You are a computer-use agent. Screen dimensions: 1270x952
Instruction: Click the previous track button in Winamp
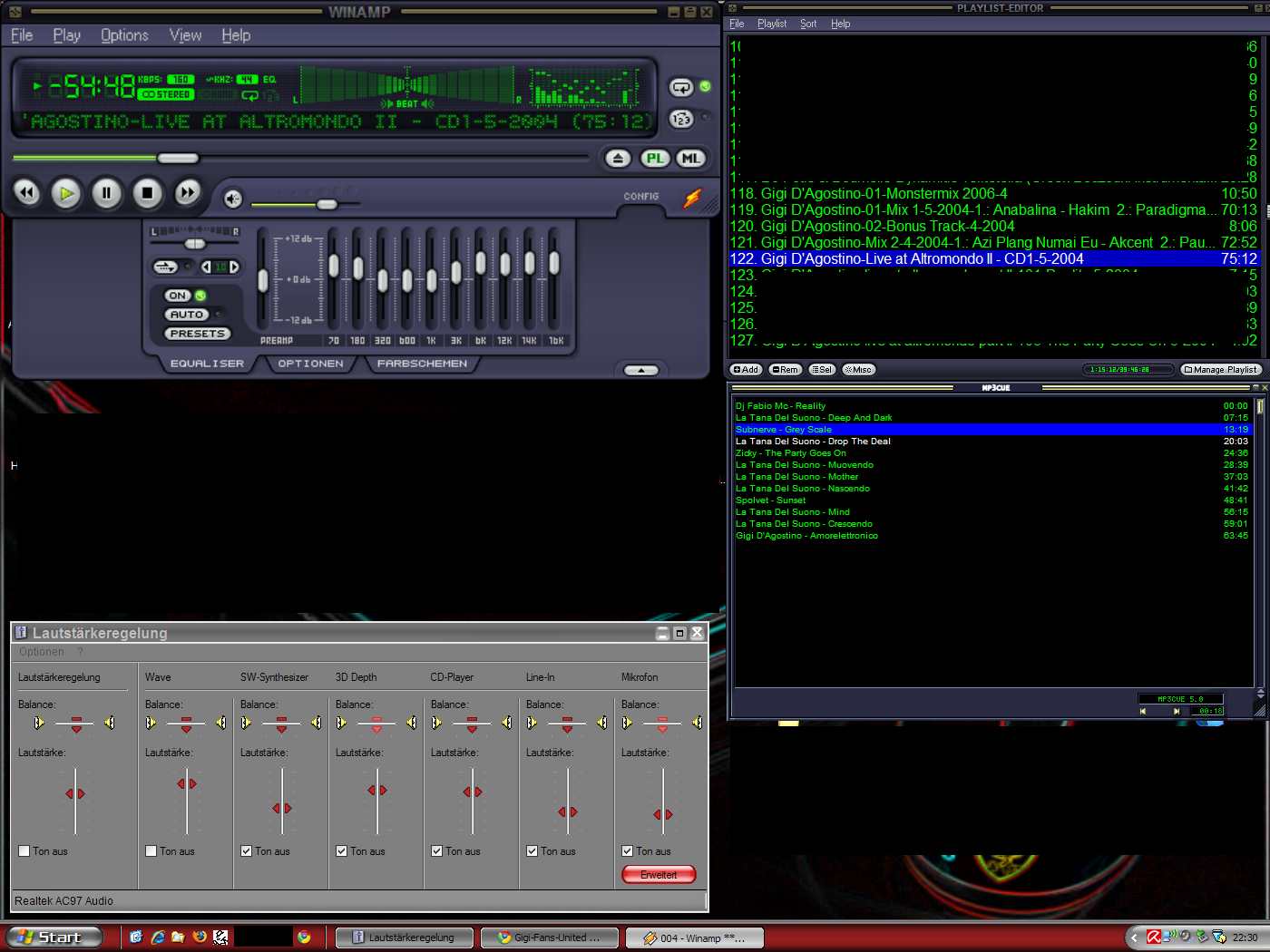[27, 192]
